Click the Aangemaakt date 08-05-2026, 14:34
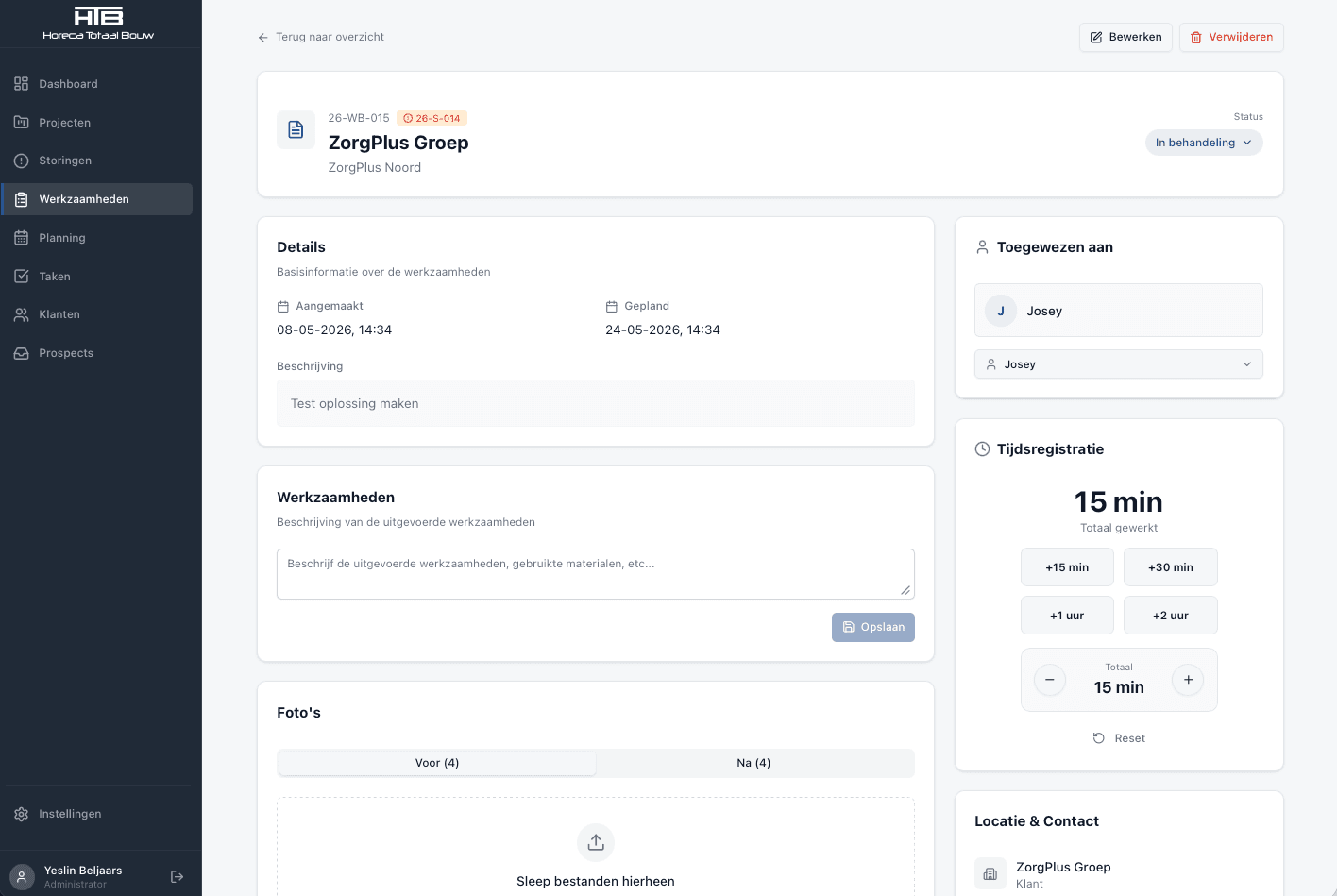The image size is (1337, 896). [x=334, y=330]
